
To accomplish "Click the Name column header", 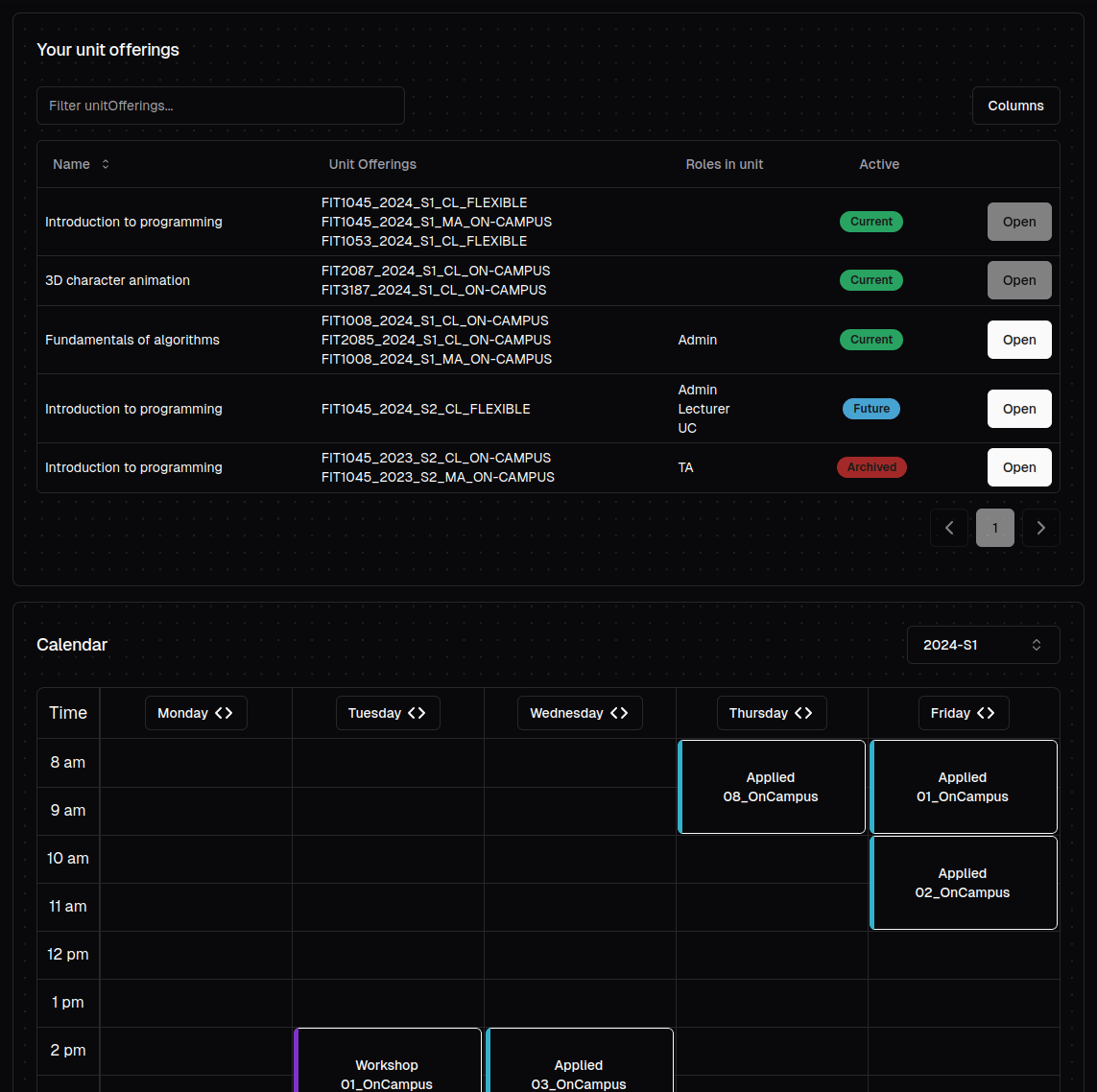I will point(71,164).
